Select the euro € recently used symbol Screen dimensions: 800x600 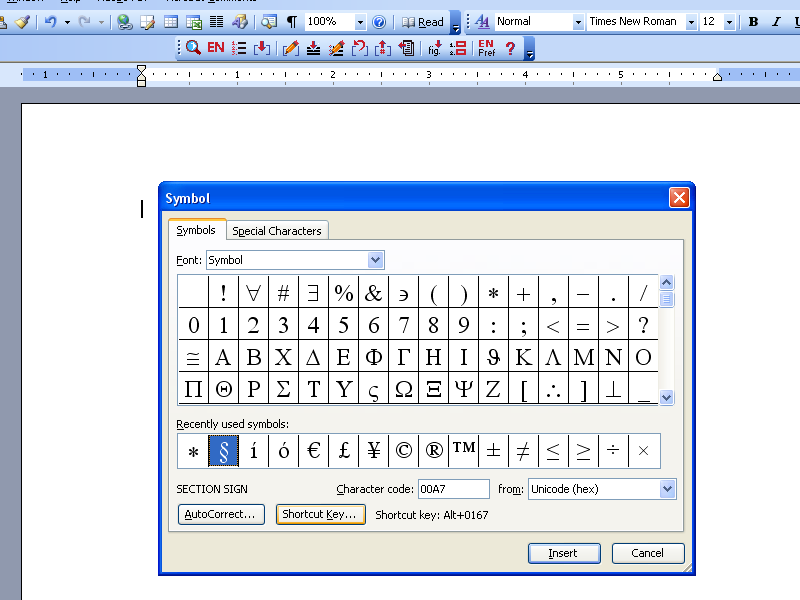(x=314, y=451)
